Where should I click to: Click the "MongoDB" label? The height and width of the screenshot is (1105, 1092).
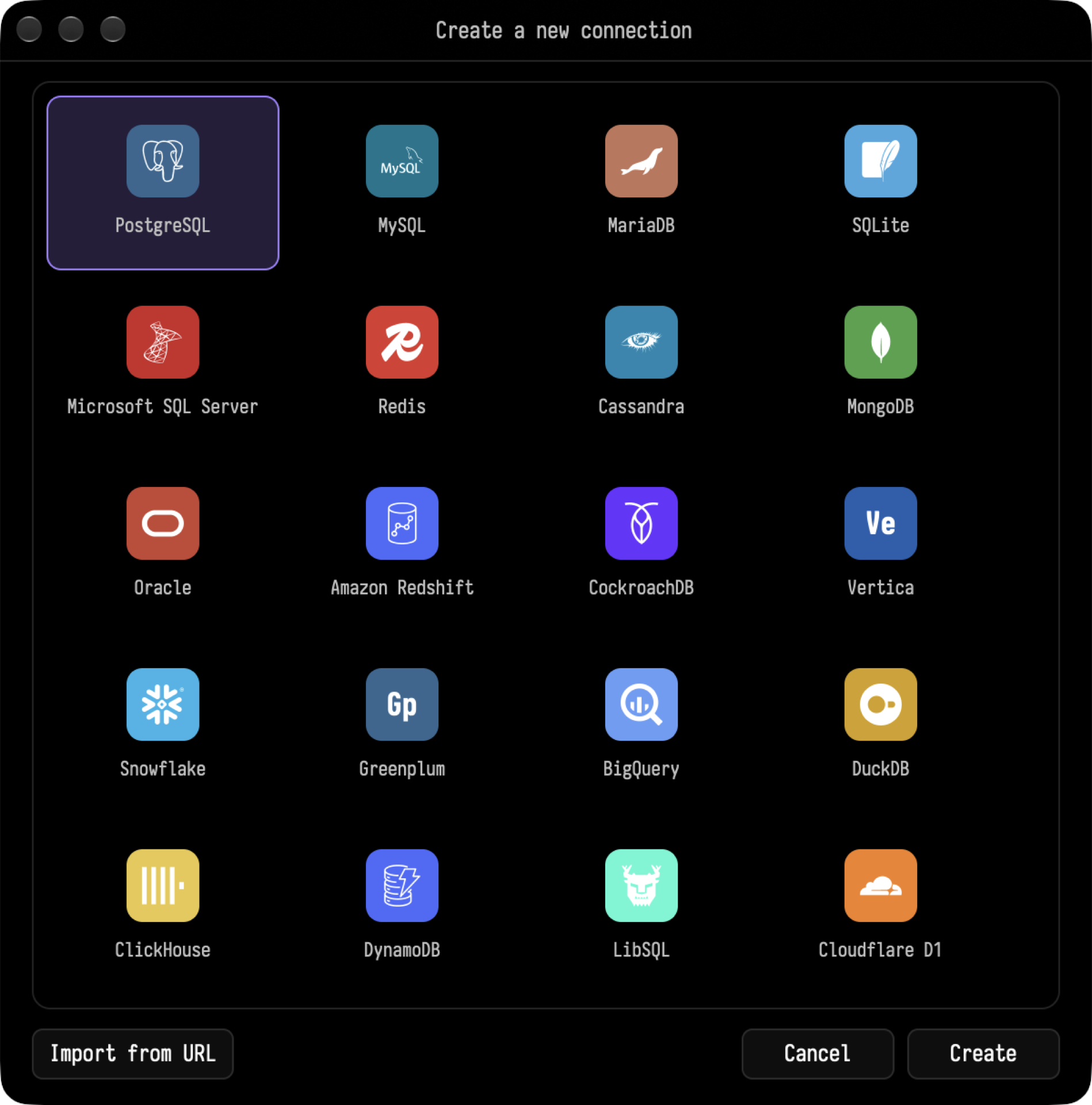[881, 407]
